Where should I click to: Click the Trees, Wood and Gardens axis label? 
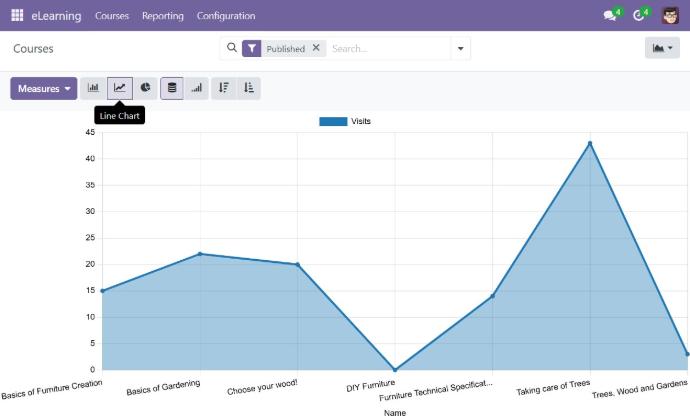click(639, 389)
